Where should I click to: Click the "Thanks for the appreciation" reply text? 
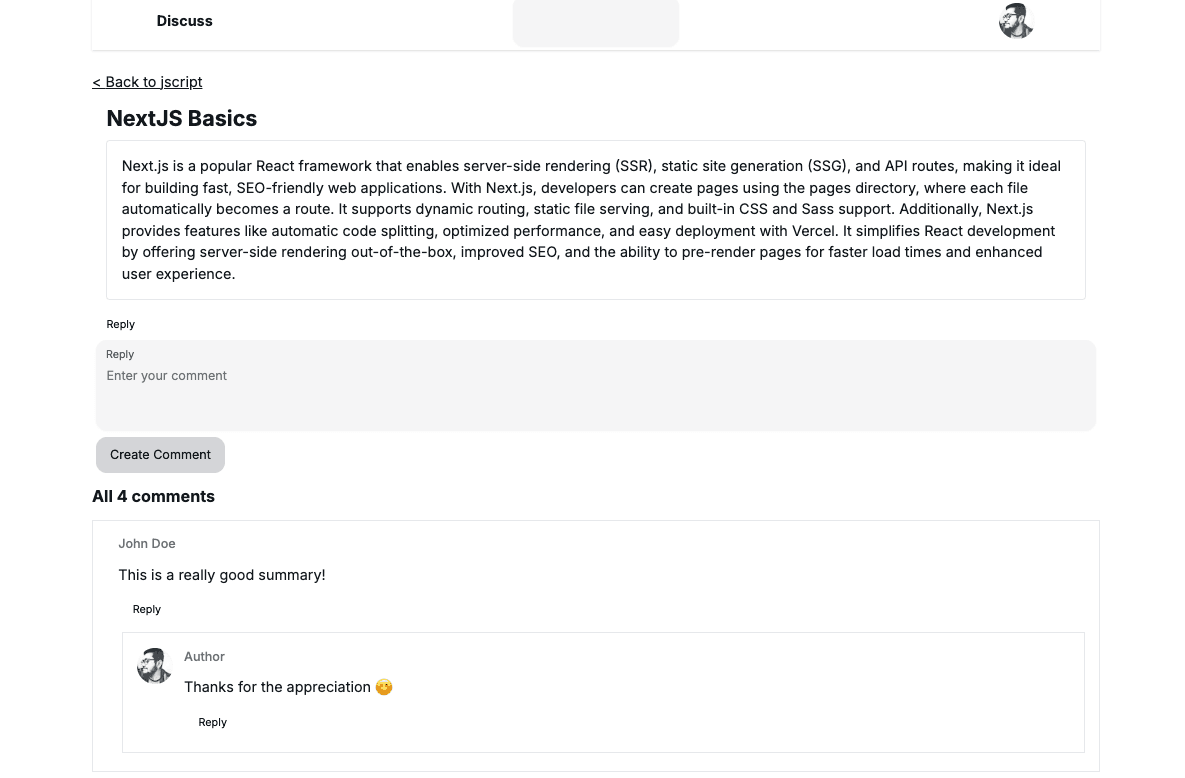point(277,687)
